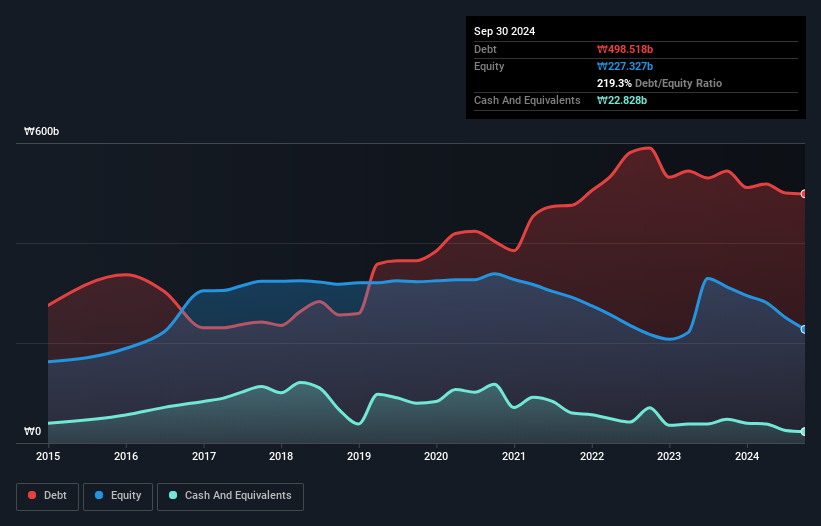Click the red Debt endpoint marker
Screen dimensions: 821x526
coord(804,194)
